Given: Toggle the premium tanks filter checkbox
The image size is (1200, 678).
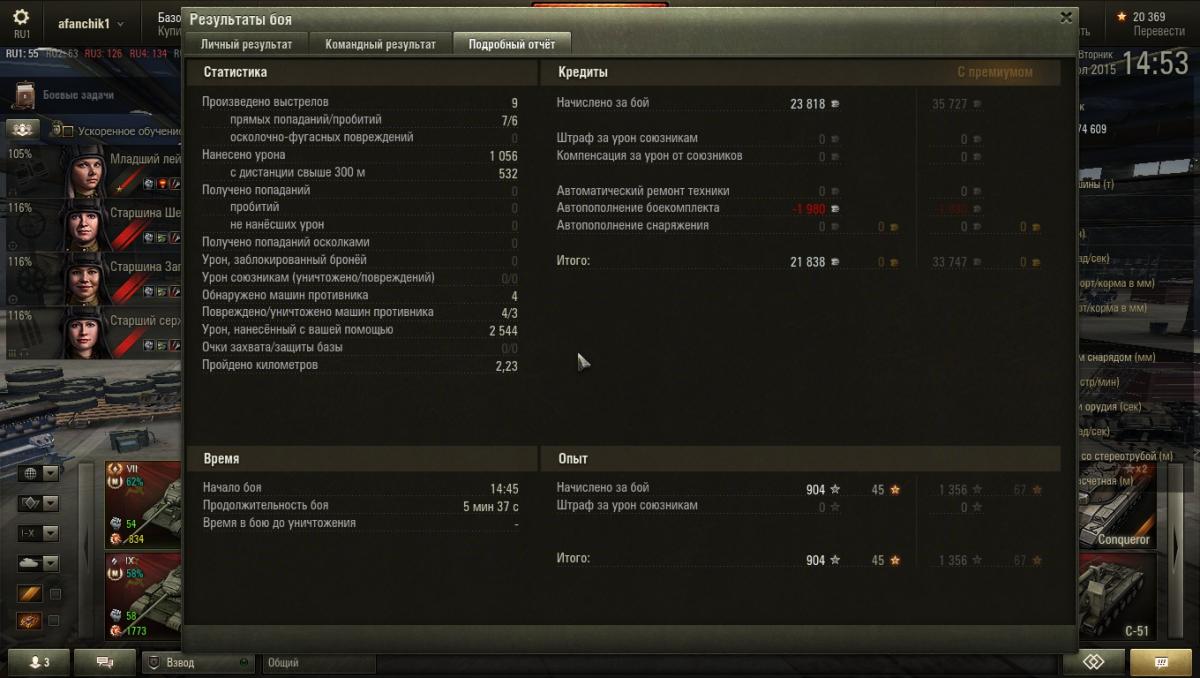Looking at the screenshot, I should coord(55,593).
